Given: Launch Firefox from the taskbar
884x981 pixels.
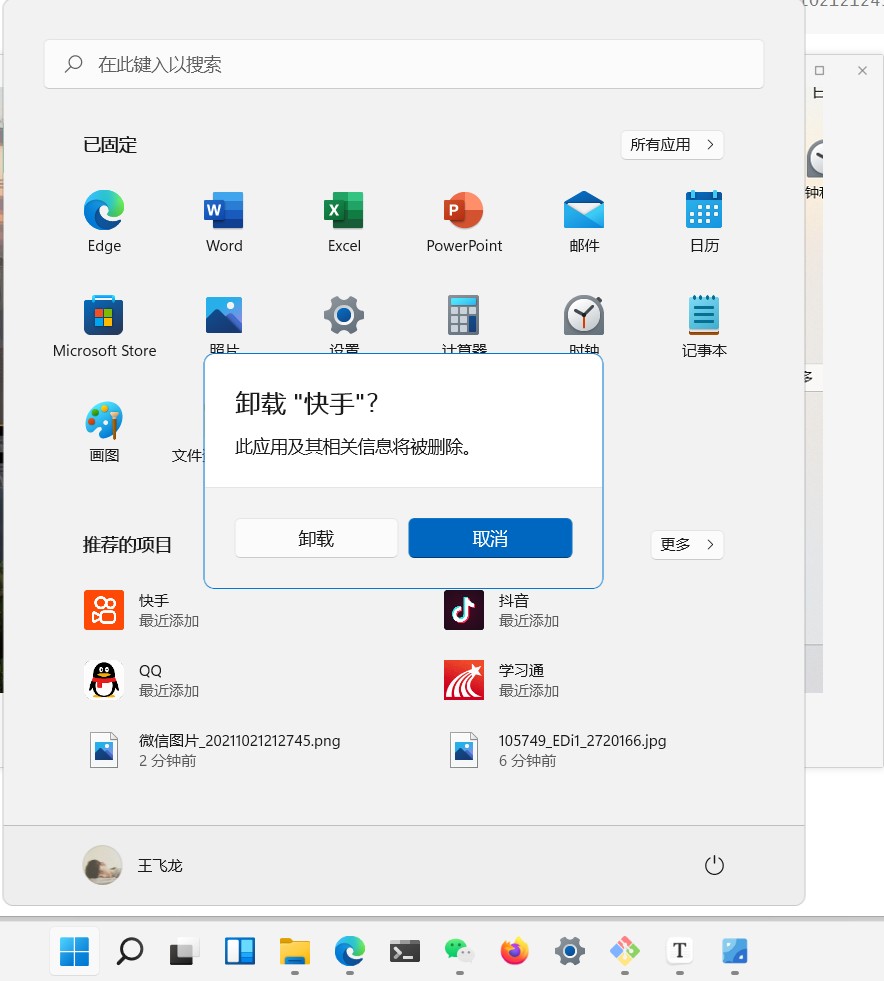Looking at the screenshot, I should 515,951.
